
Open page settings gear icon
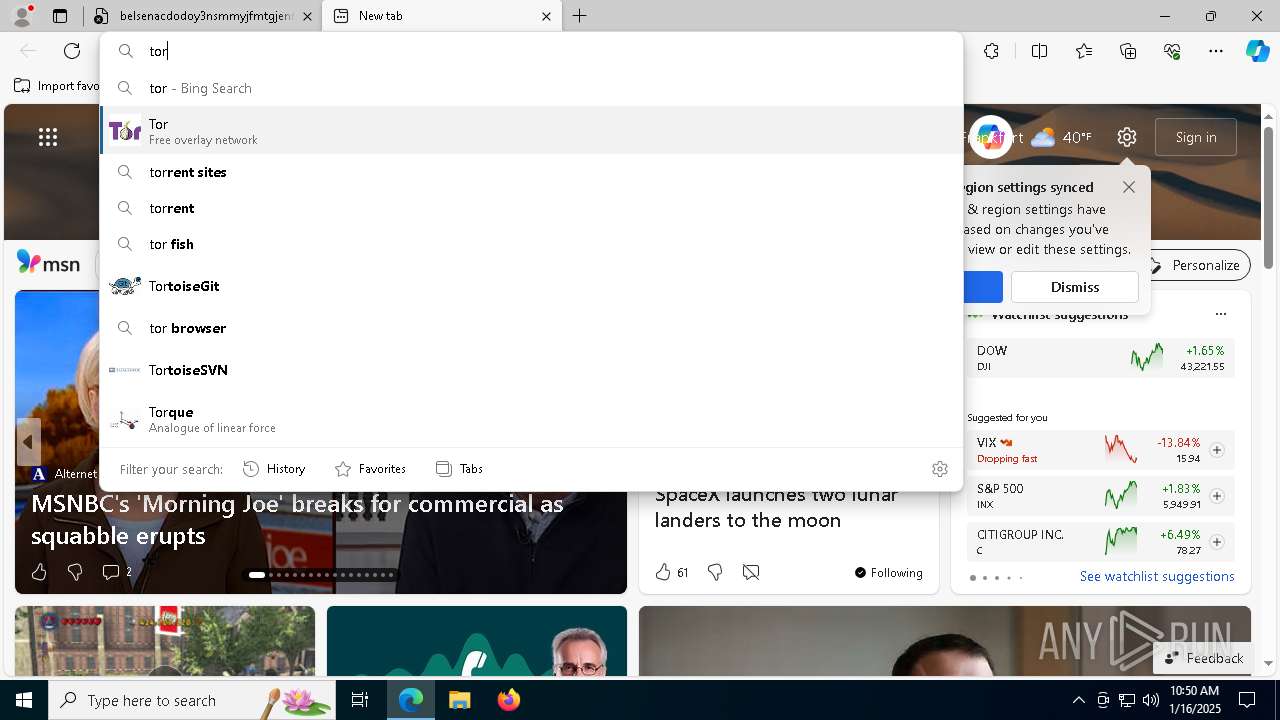1127,137
